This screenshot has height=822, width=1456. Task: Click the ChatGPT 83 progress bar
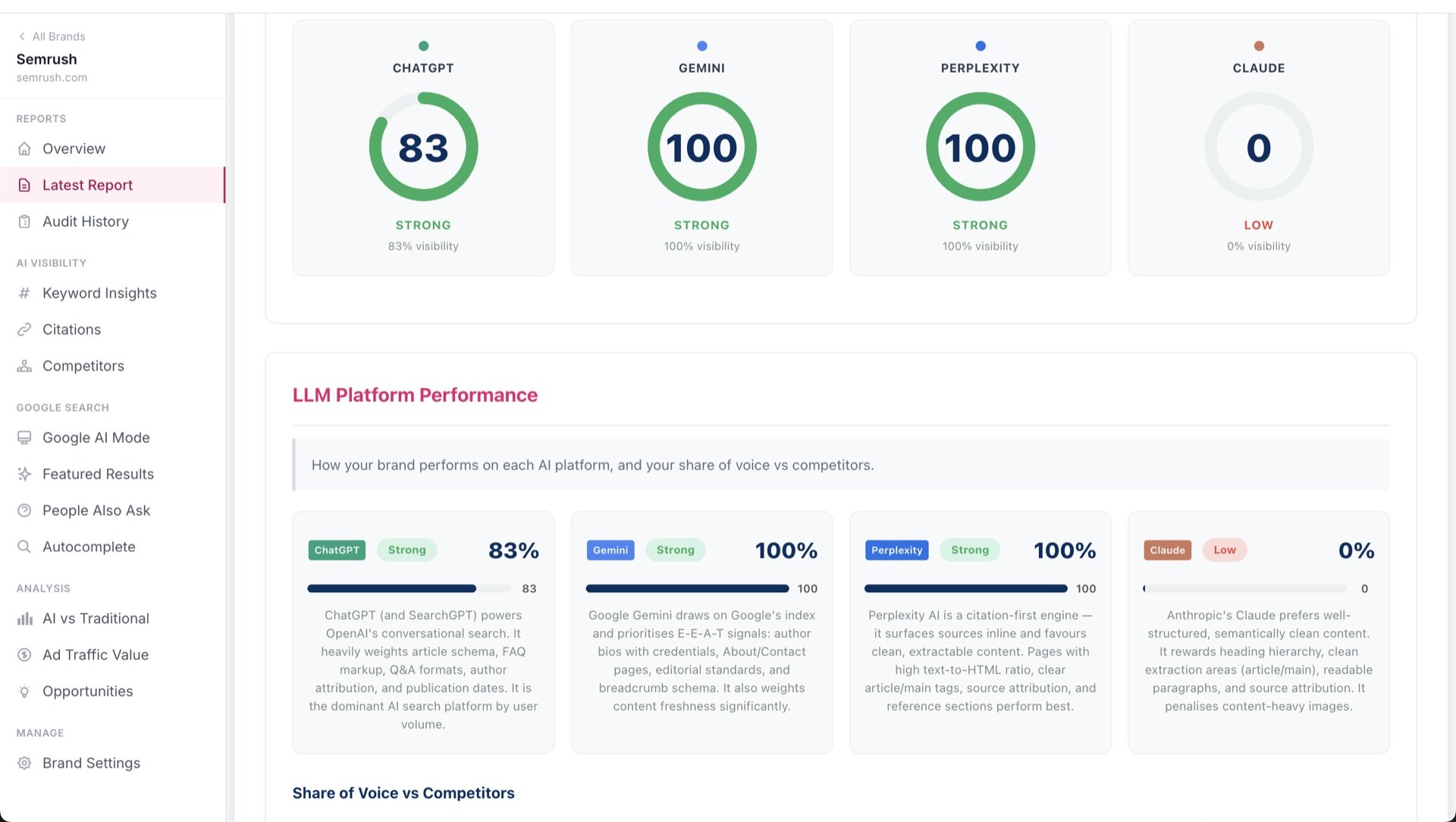click(x=409, y=588)
